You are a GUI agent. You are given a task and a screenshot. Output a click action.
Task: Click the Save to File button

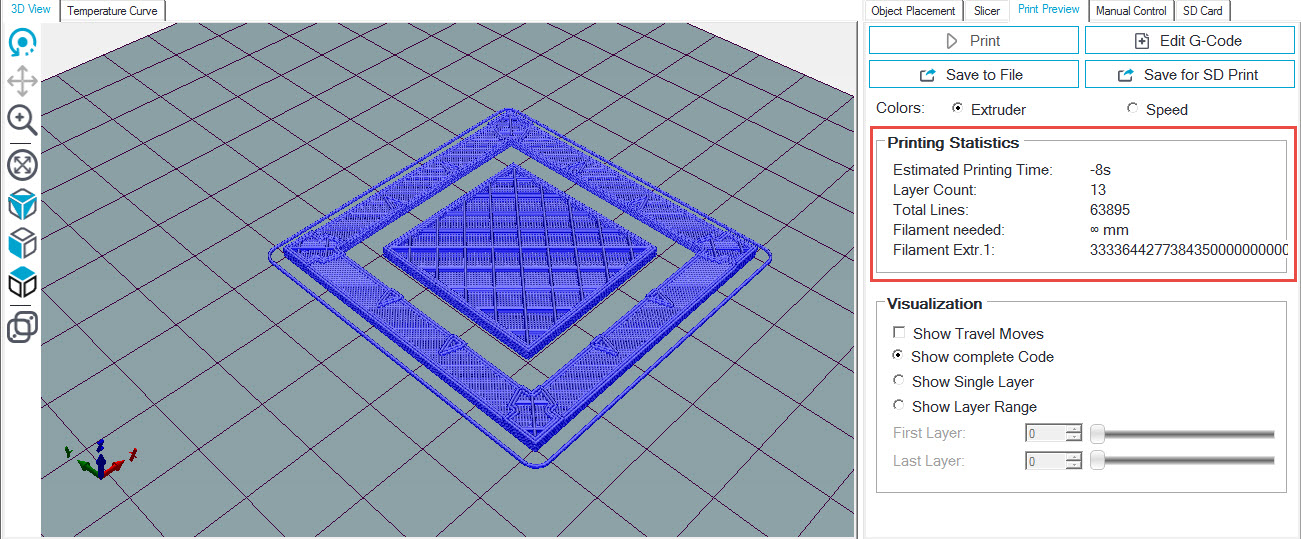pos(974,75)
